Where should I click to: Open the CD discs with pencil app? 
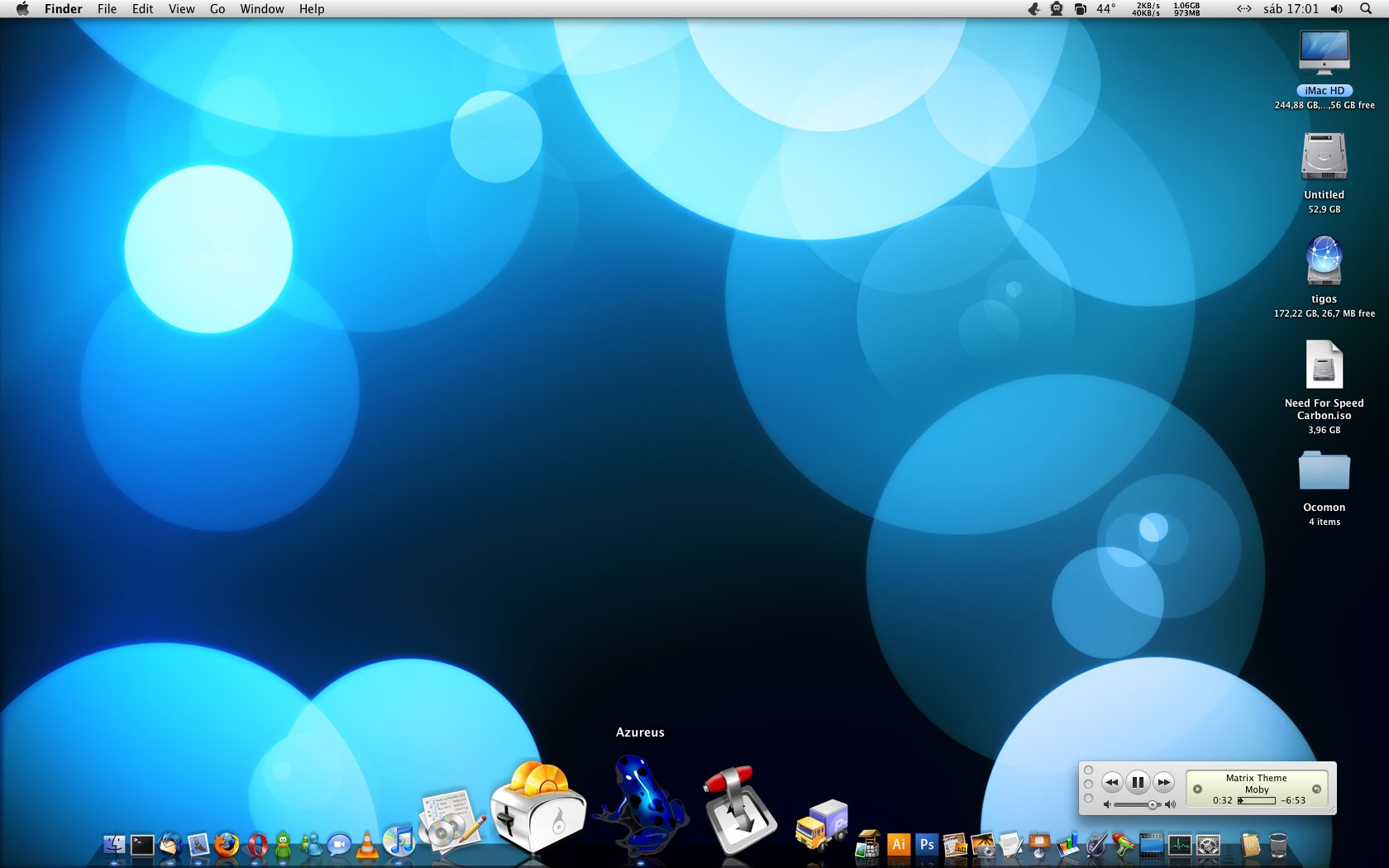click(451, 822)
